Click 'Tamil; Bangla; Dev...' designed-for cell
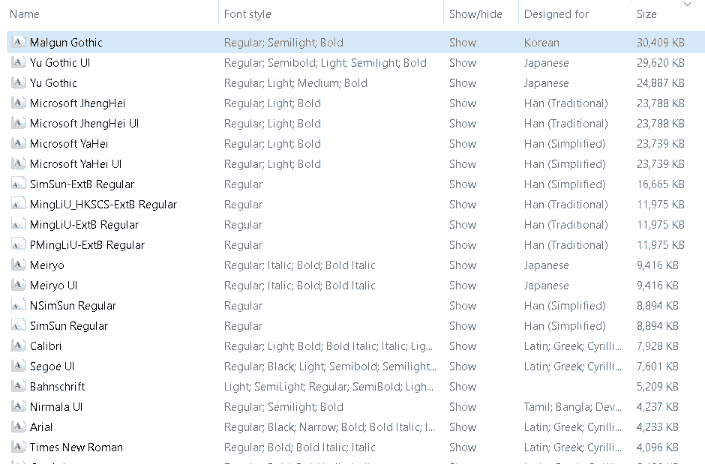This screenshot has width=705, height=464. click(573, 407)
